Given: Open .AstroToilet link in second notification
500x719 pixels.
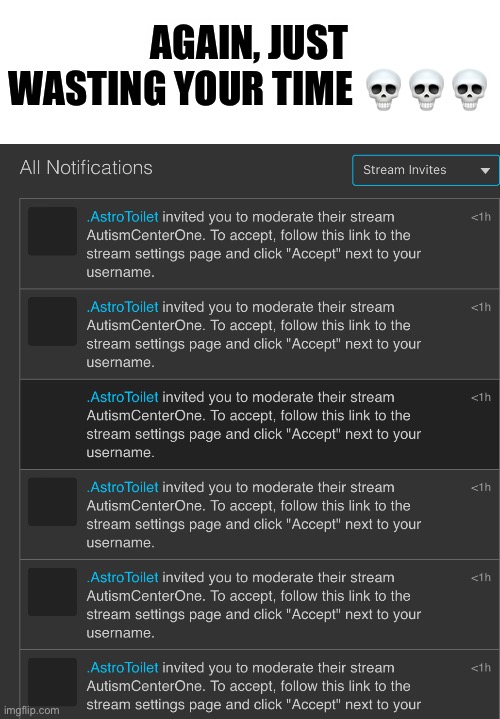Looking at the screenshot, I should [x=122, y=307].
